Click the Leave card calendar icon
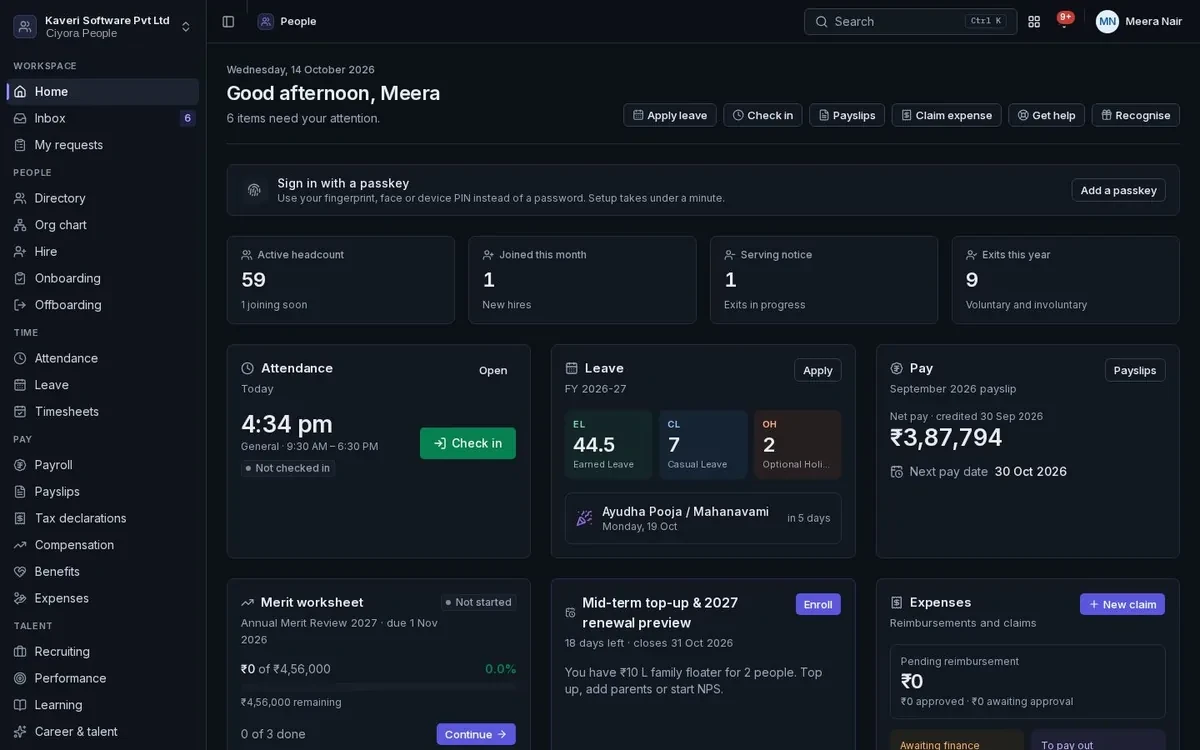This screenshot has width=1200, height=750. click(x=572, y=368)
